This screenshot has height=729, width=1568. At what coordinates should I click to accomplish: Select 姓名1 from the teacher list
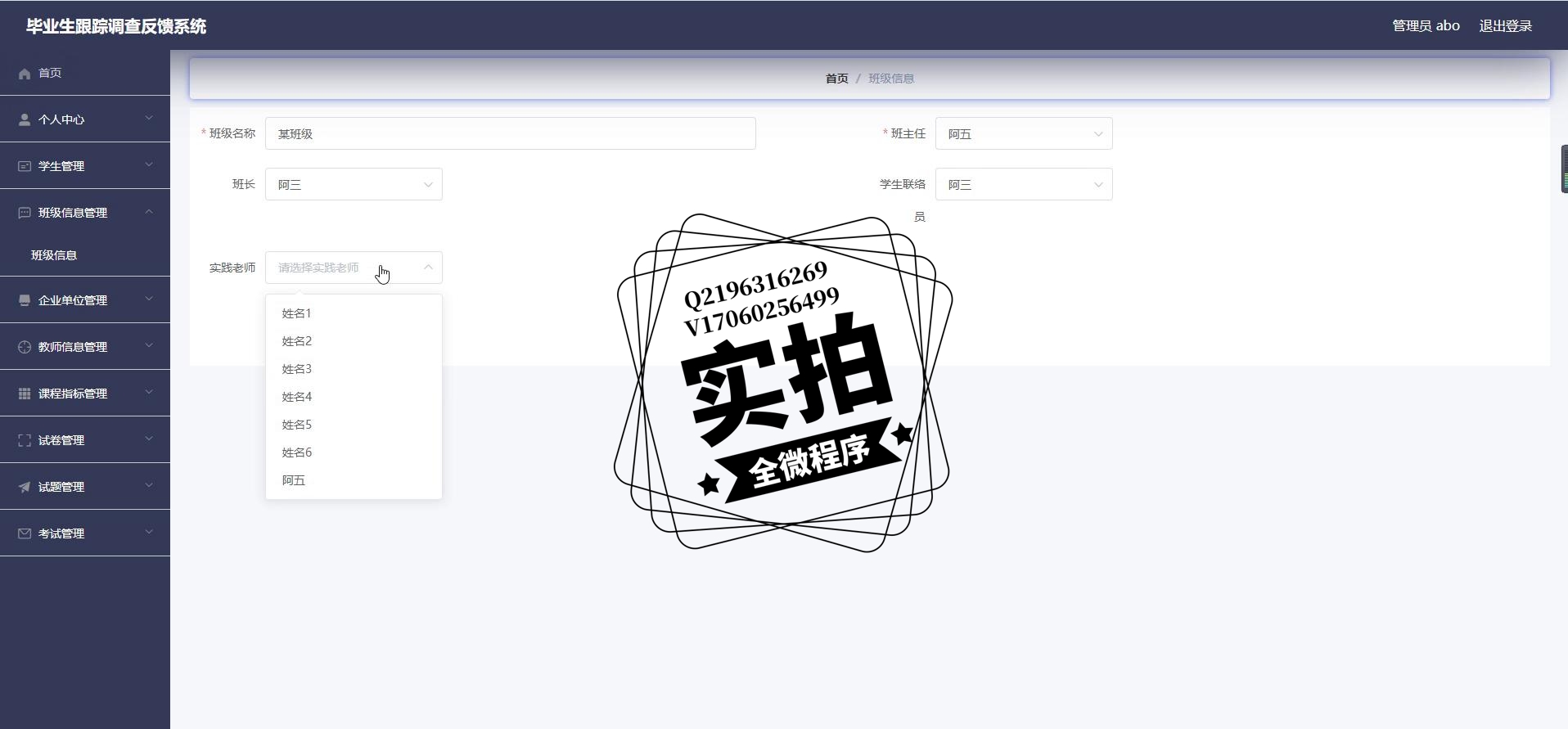click(354, 313)
